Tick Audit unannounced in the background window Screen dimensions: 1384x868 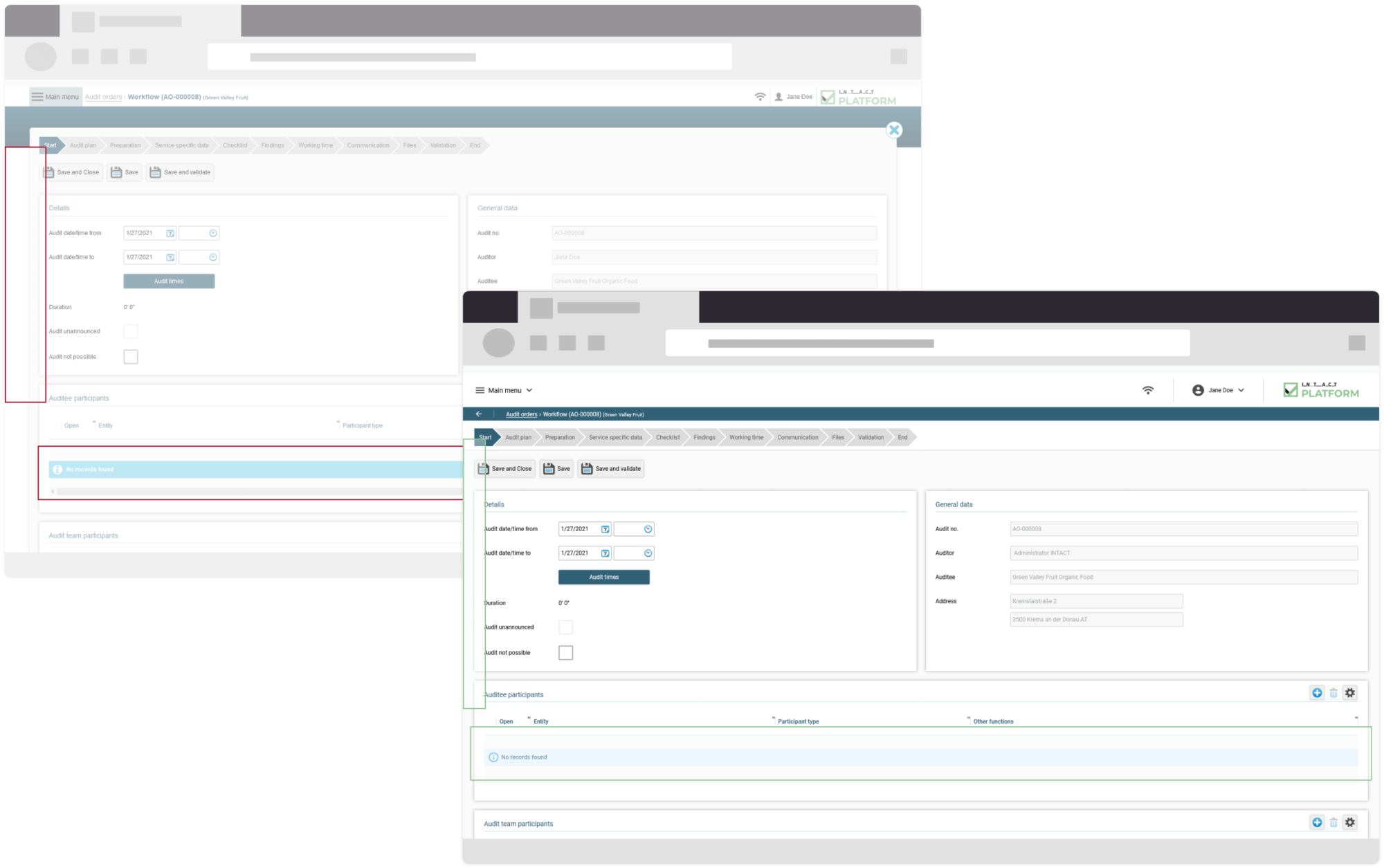pos(131,331)
